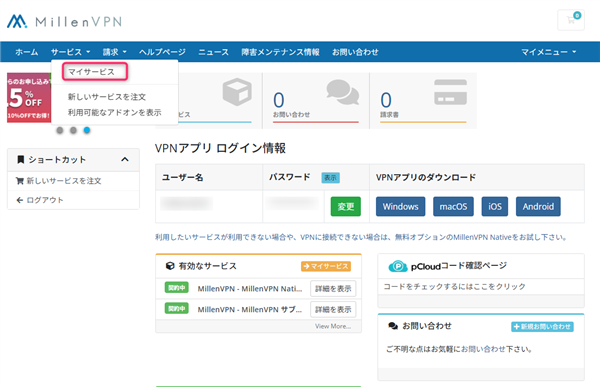
Task: Select マイサービス from the dropdown
Action: pyautogui.click(x=91, y=72)
